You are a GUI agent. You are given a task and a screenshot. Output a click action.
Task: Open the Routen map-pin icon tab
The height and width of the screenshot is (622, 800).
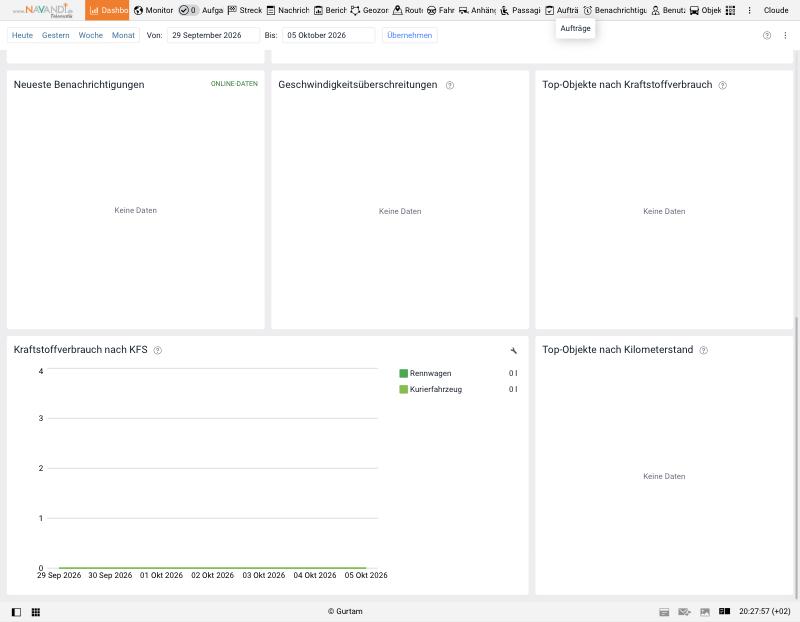pyautogui.click(x=408, y=10)
